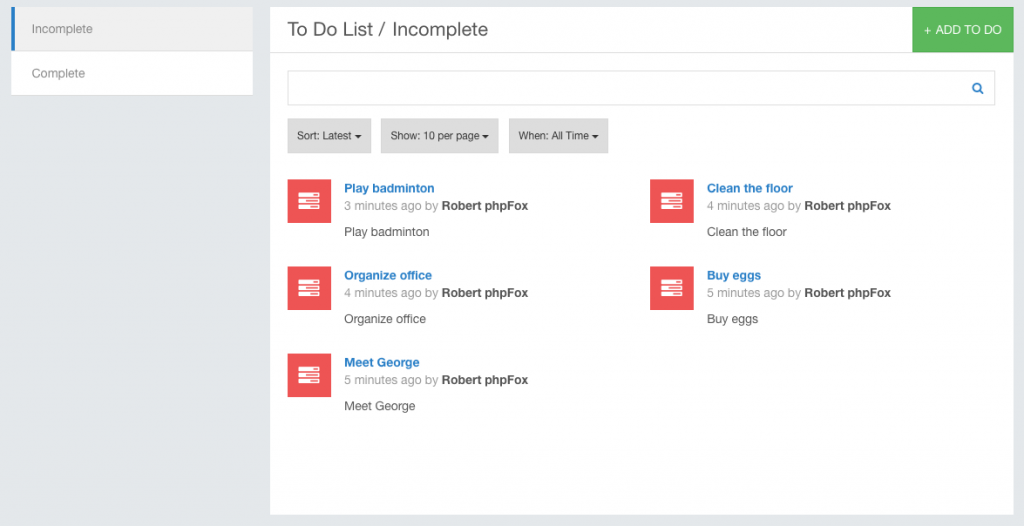The height and width of the screenshot is (526, 1024).
Task: Click the red icon beside Organize office
Action: tap(309, 288)
